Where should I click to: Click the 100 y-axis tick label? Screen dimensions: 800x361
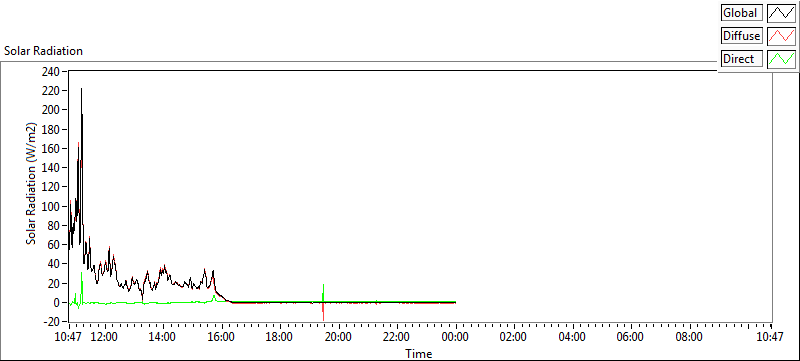tap(52, 206)
